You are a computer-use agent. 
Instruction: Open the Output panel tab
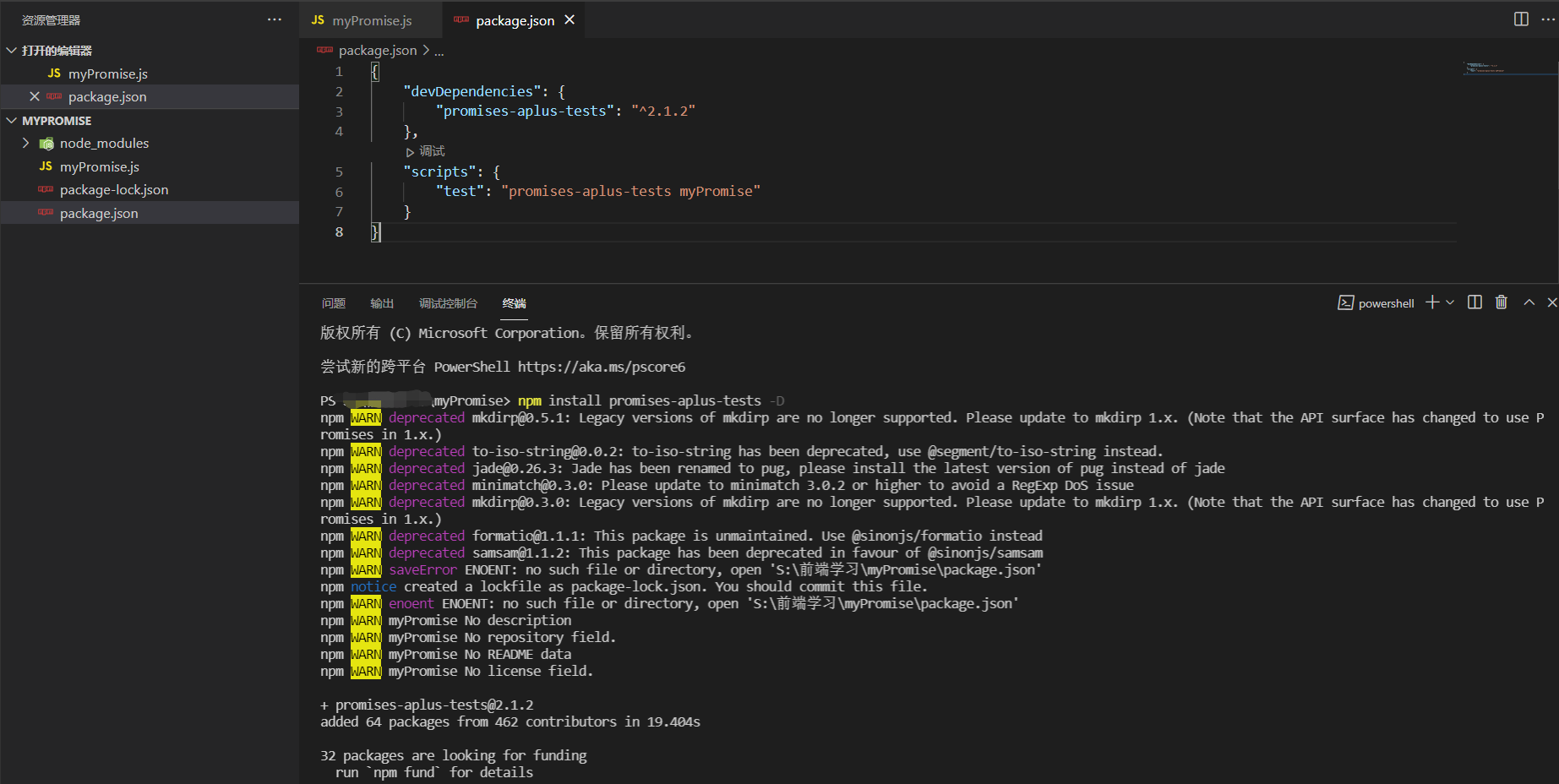(x=382, y=303)
